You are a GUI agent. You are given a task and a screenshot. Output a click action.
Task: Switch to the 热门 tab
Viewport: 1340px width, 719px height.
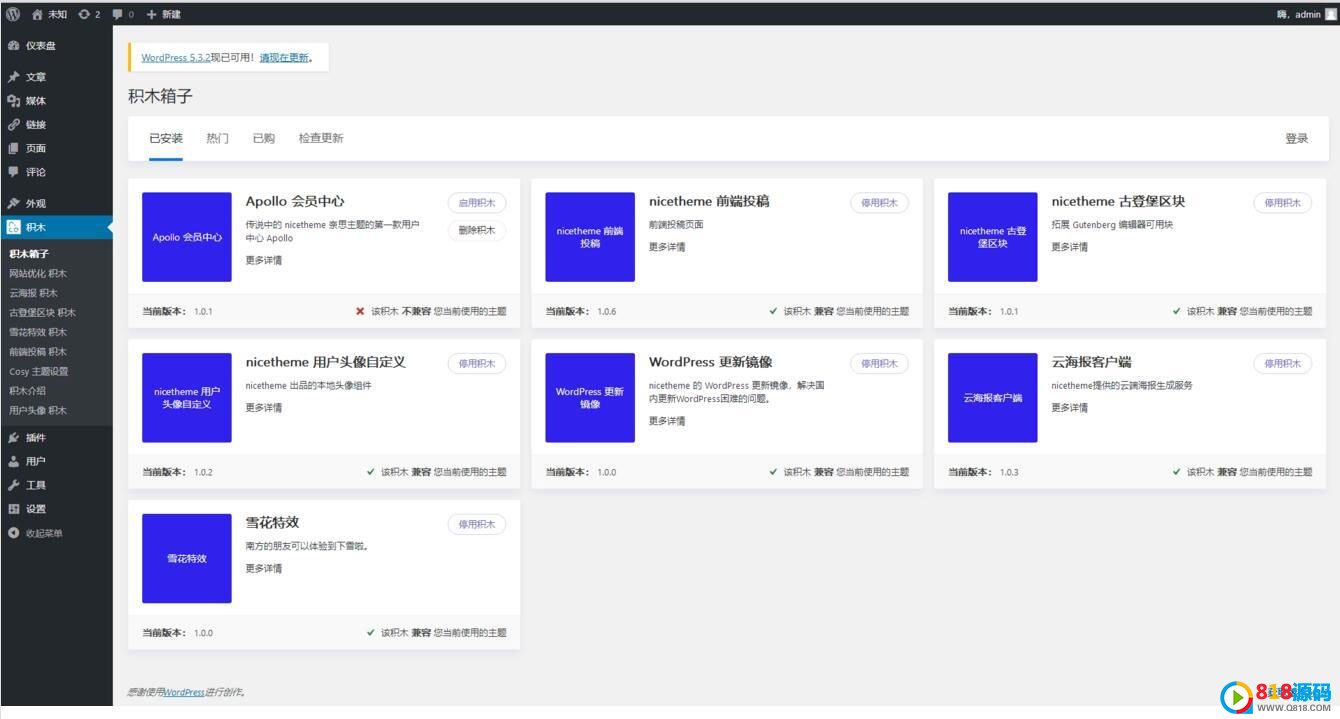click(217, 138)
